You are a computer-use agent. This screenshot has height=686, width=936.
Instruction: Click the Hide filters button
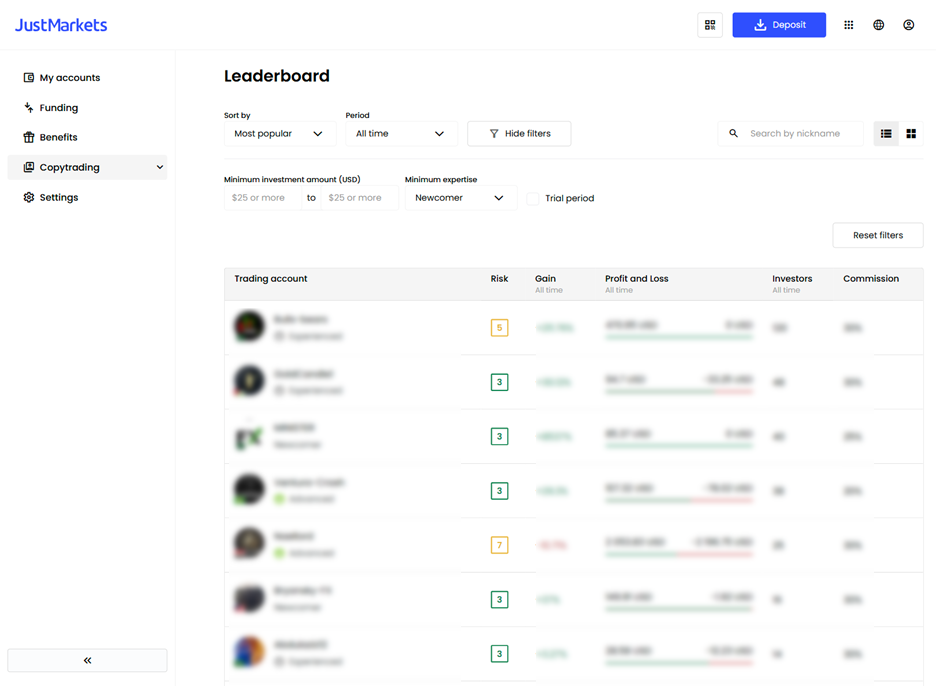pyautogui.click(x=519, y=134)
